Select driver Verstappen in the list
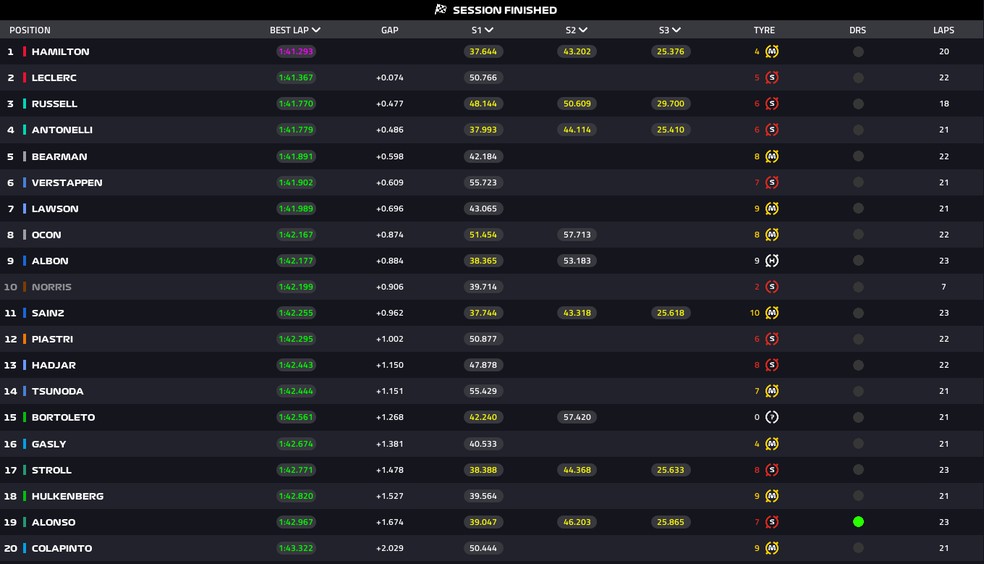This screenshot has height=564, width=984. pos(67,183)
